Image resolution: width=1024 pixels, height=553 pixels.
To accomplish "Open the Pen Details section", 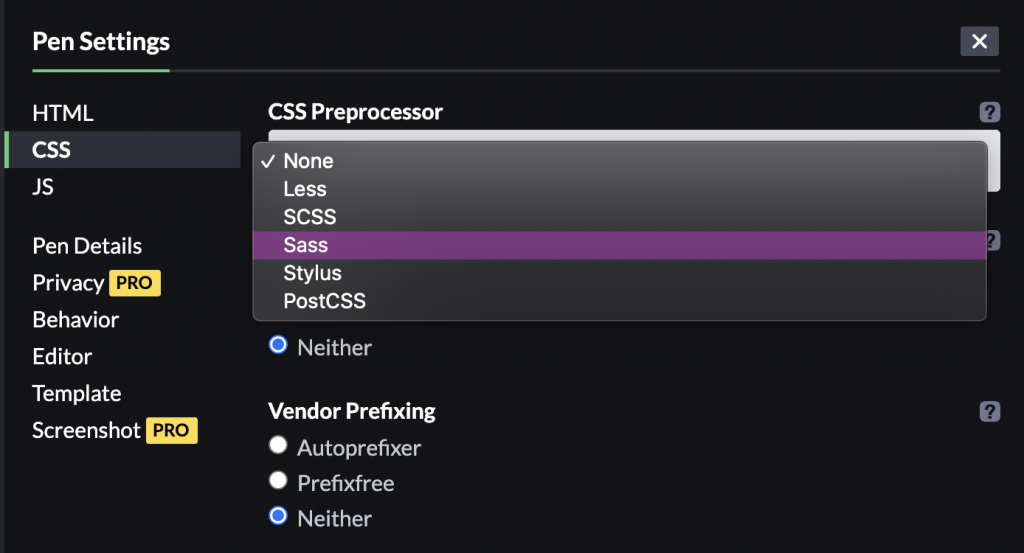I will 87,246.
